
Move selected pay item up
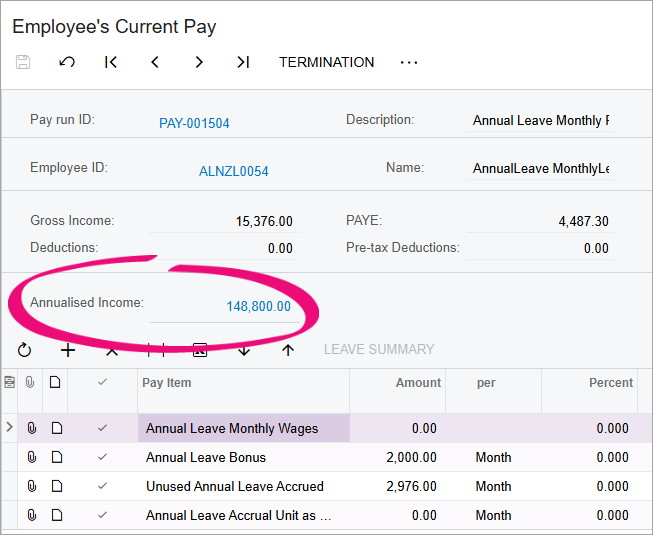[288, 350]
